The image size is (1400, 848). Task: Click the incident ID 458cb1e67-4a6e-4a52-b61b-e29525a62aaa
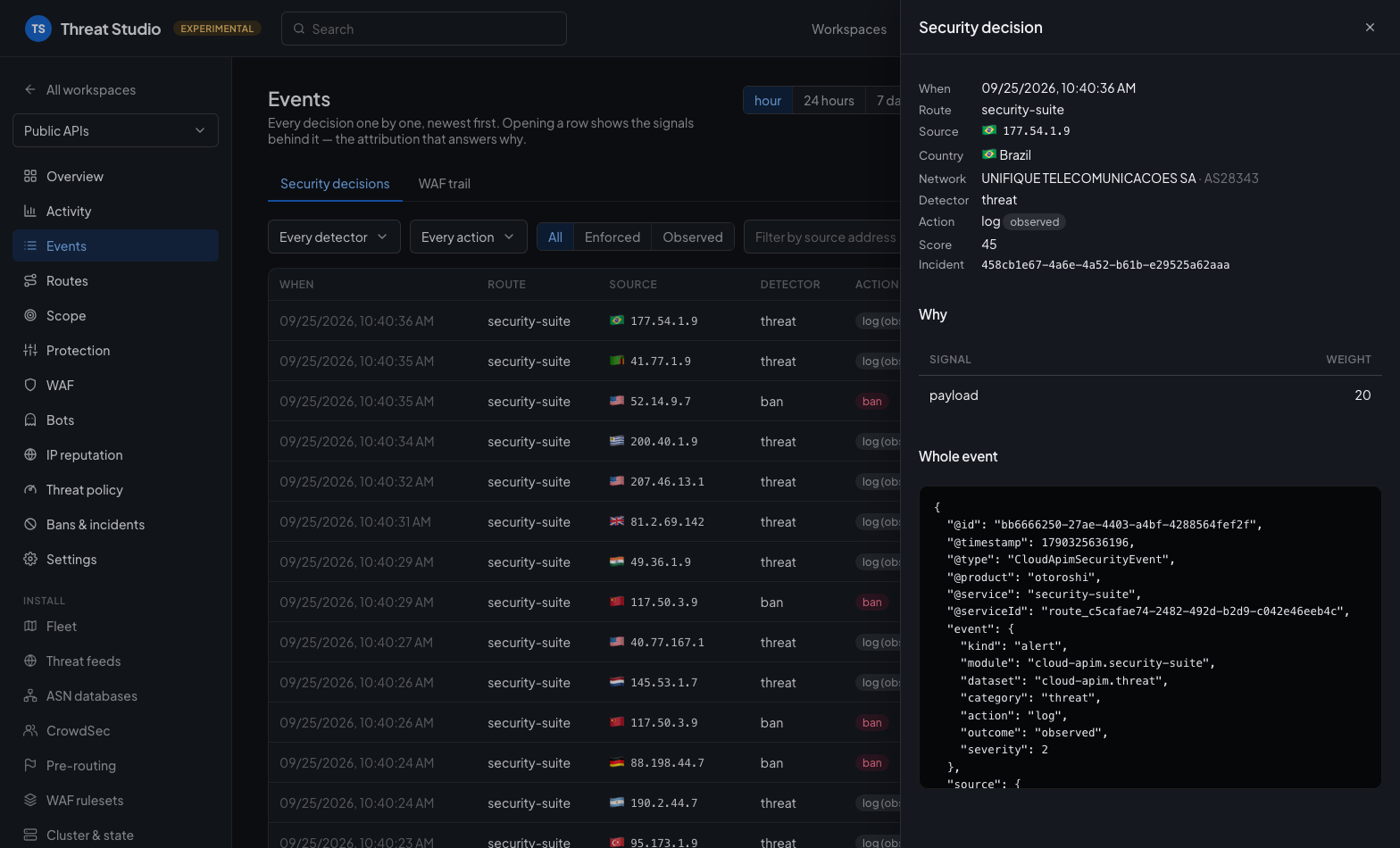[1105, 265]
